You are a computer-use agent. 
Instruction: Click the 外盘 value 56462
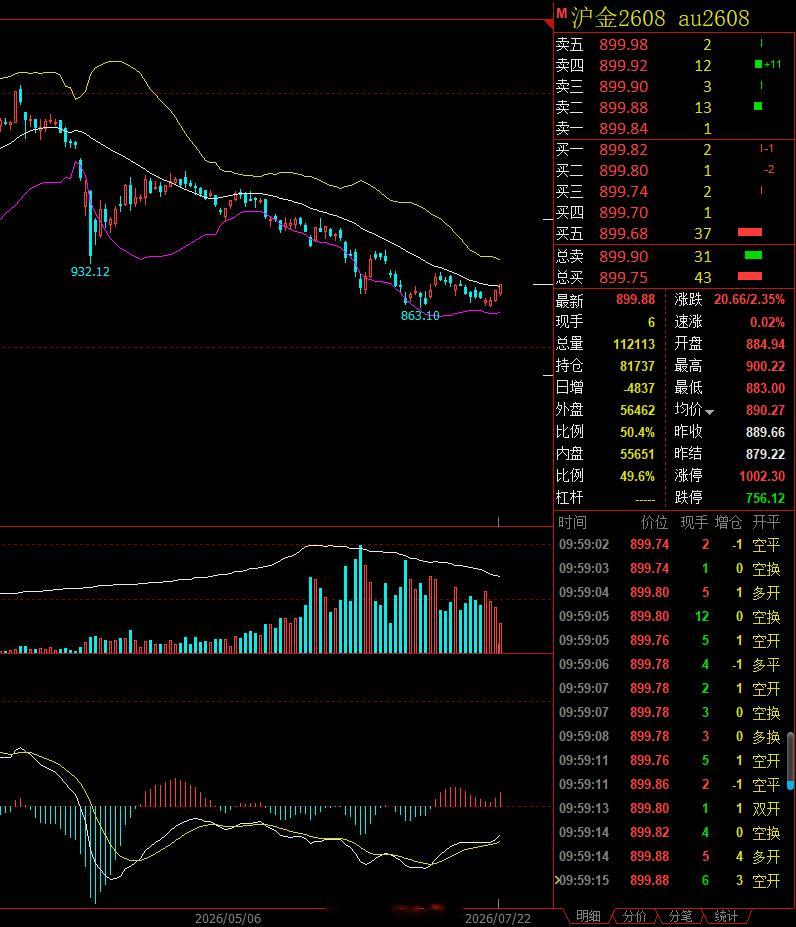637,410
